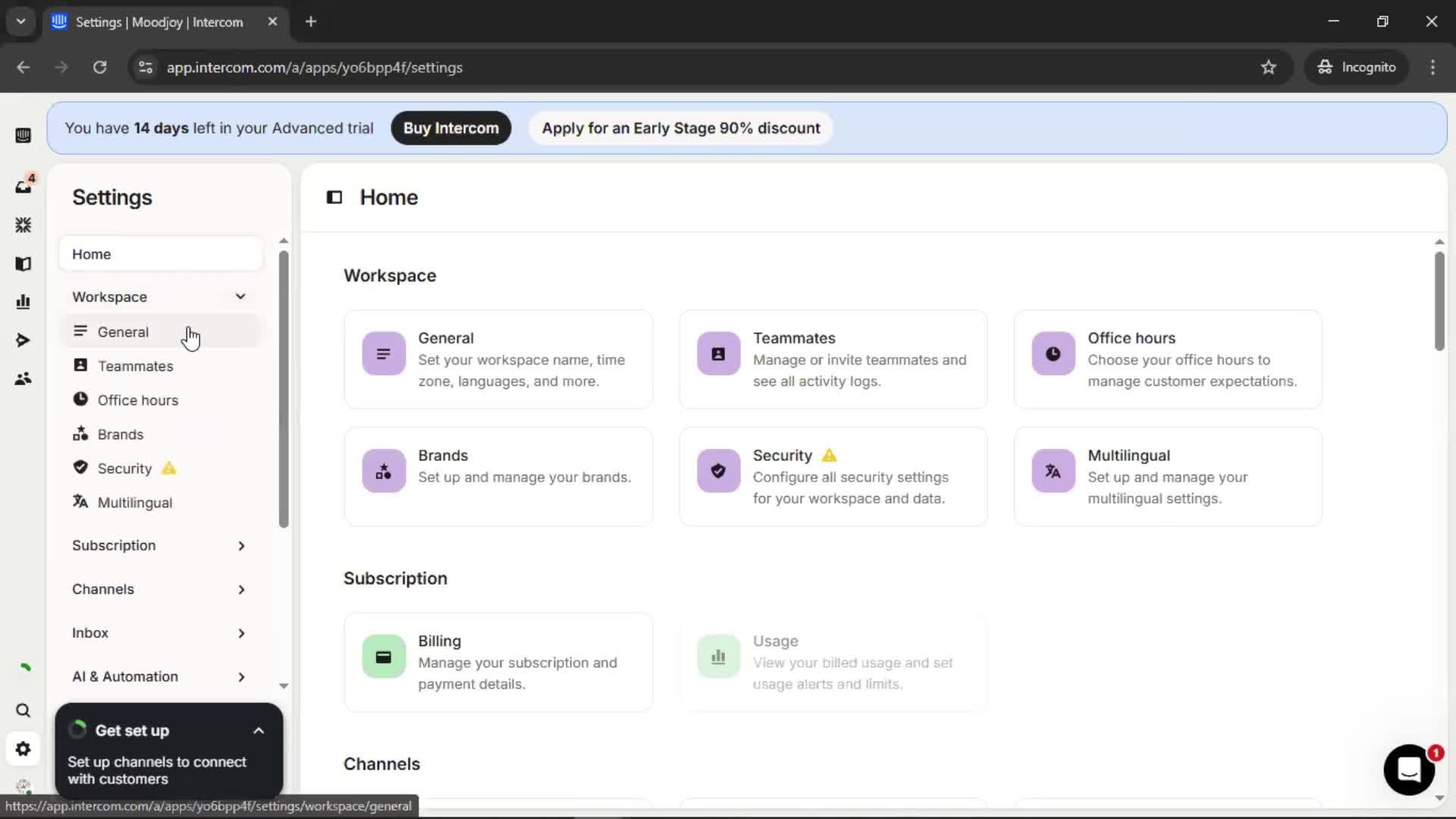The width and height of the screenshot is (1456, 819).
Task: Open the General workspace card title
Action: click(x=446, y=338)
